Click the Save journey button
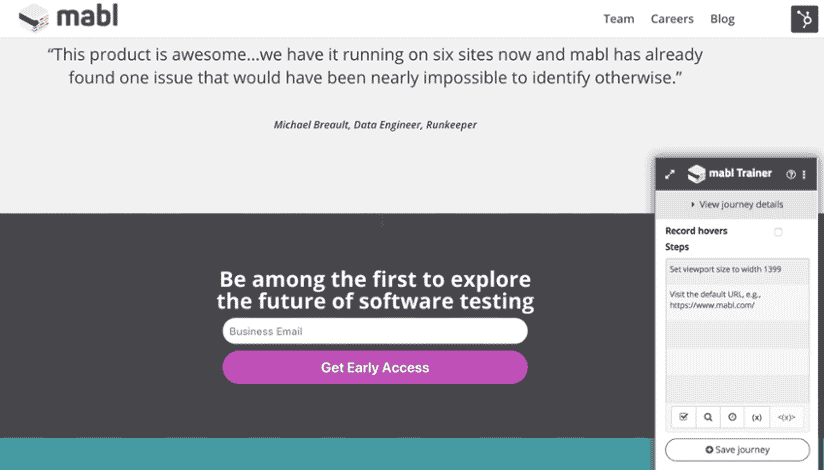Image resolution: width=824 pixels, height=470 pixels. pyautogui.click(x=737, y=450)
